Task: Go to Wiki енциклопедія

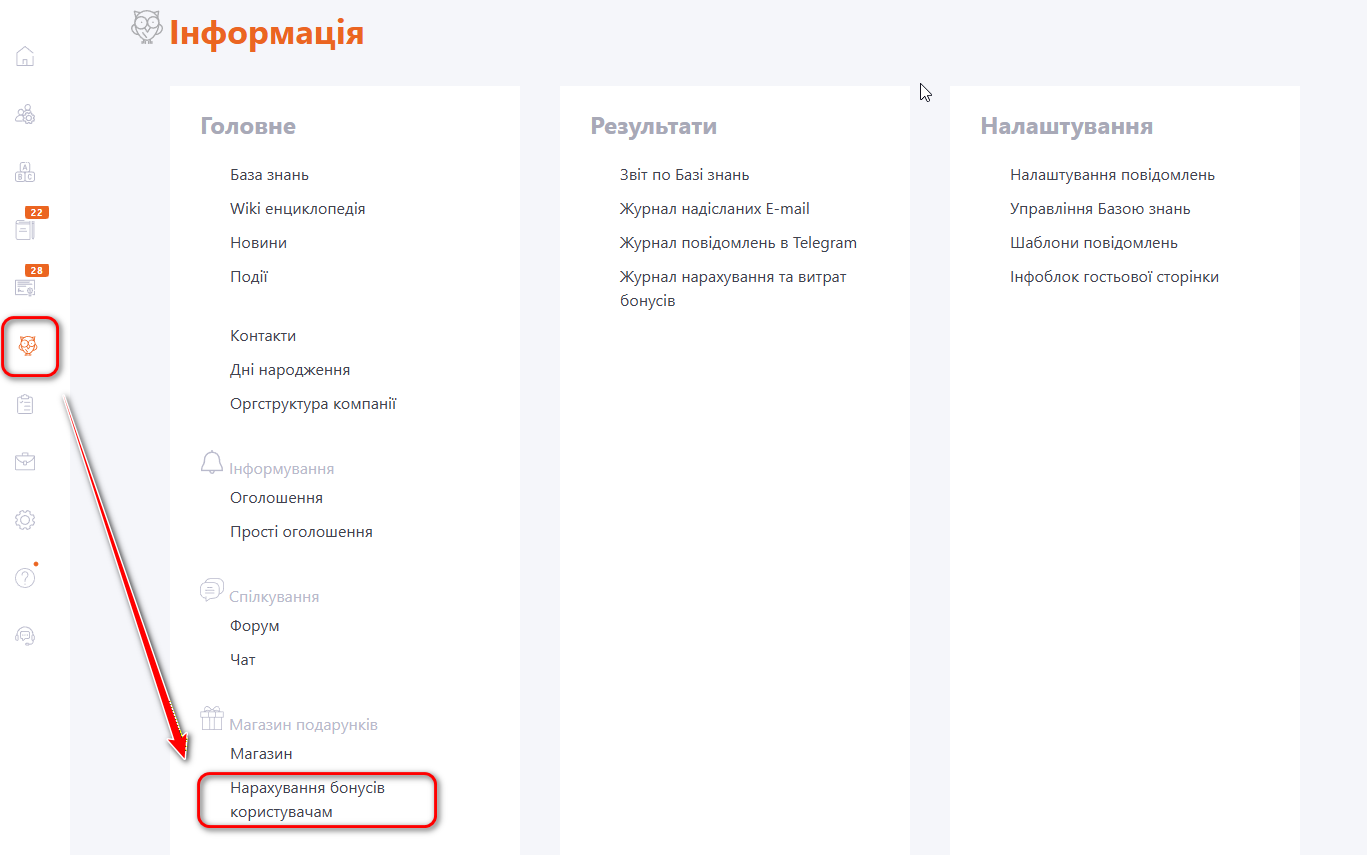Action: [297, 209]
